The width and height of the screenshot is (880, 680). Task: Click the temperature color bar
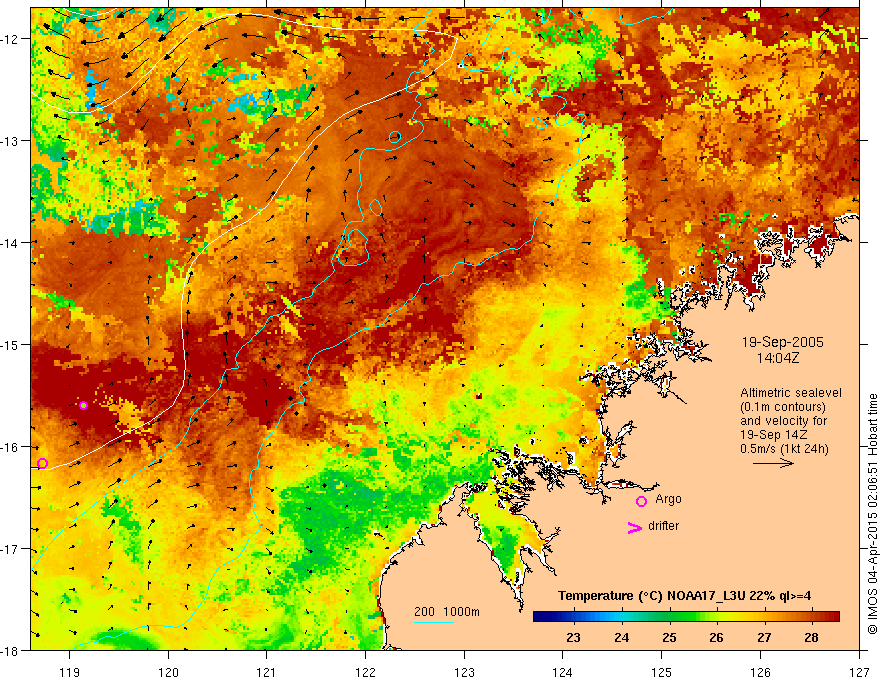(x=686, y=617)
